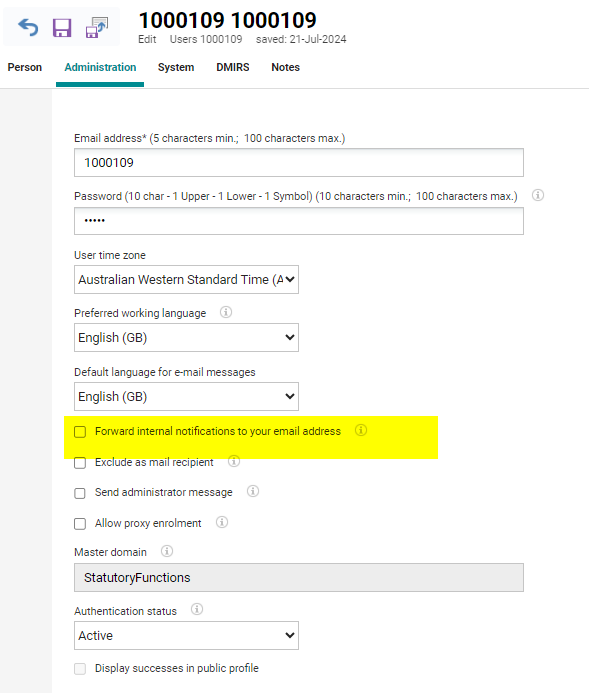Click info icon next to Send administrator message
589x693 pixels.
[x=253, y=491]
